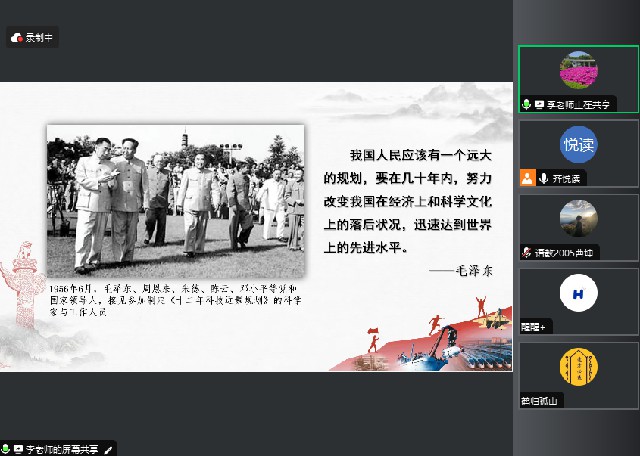Click microphone icon on 李老师 tile

point(526,104)
